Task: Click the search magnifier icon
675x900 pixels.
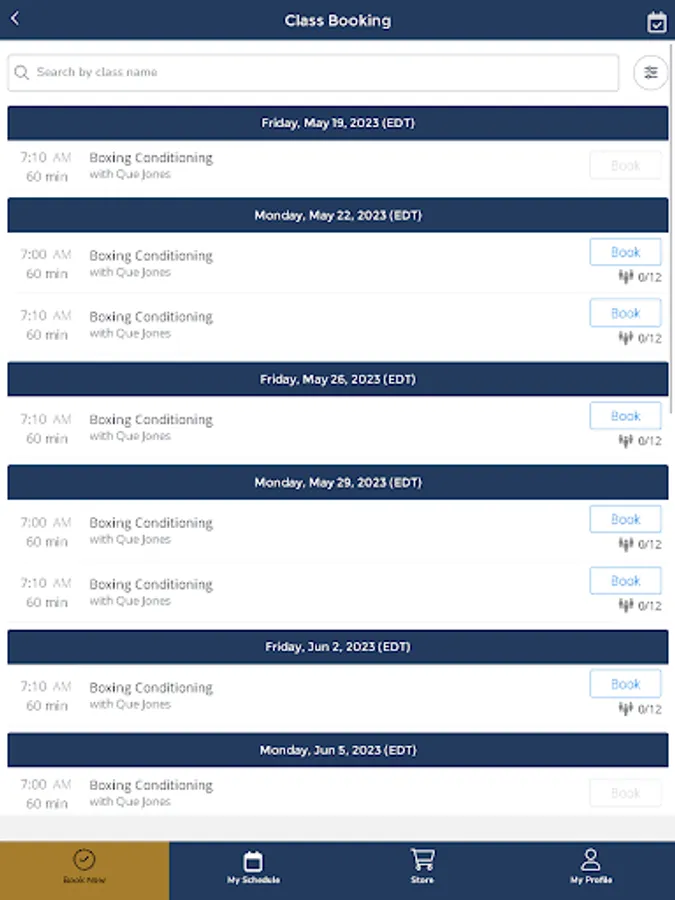Action: pos(22,72)
